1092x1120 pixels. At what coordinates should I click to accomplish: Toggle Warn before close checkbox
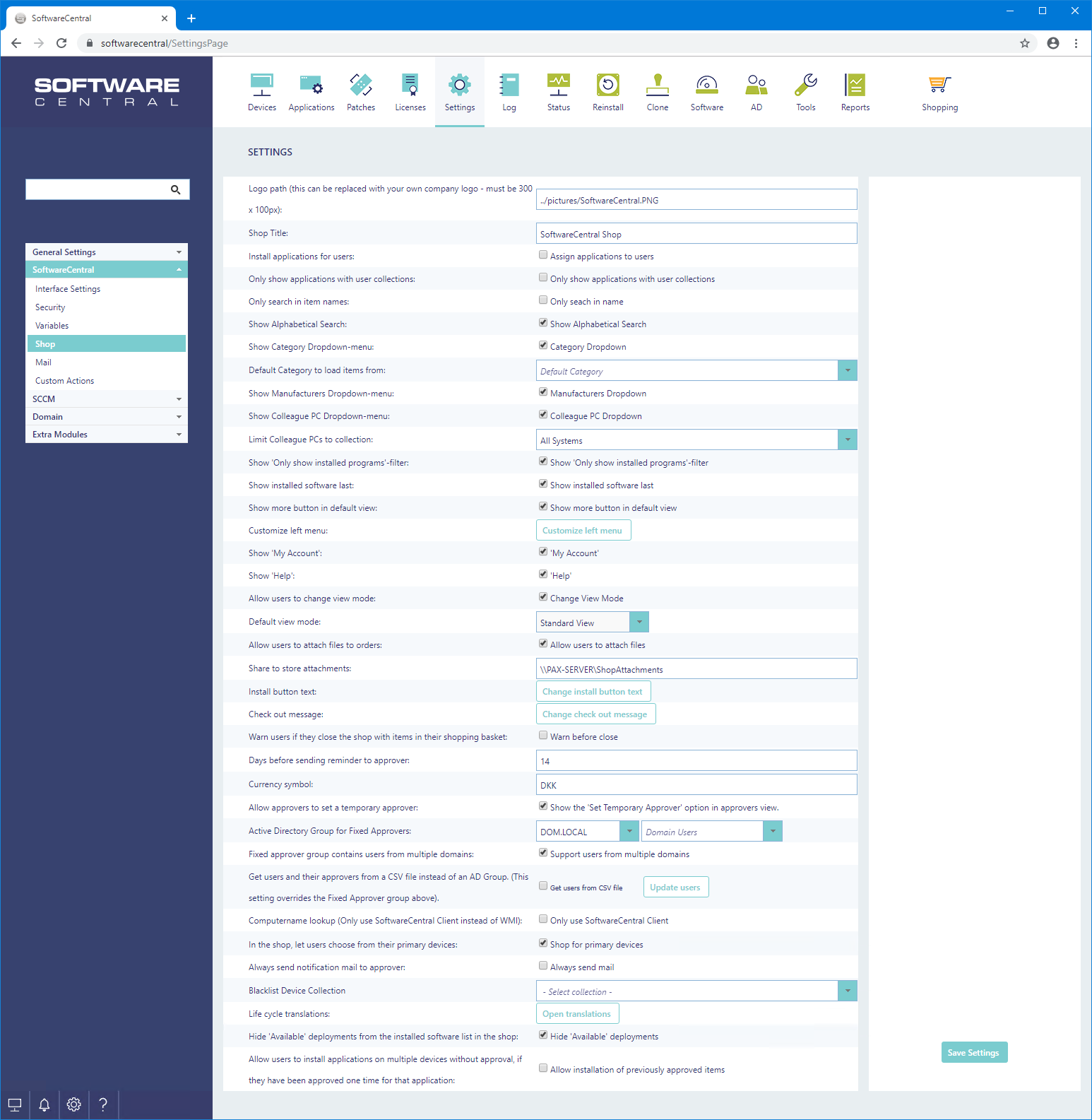543,736
